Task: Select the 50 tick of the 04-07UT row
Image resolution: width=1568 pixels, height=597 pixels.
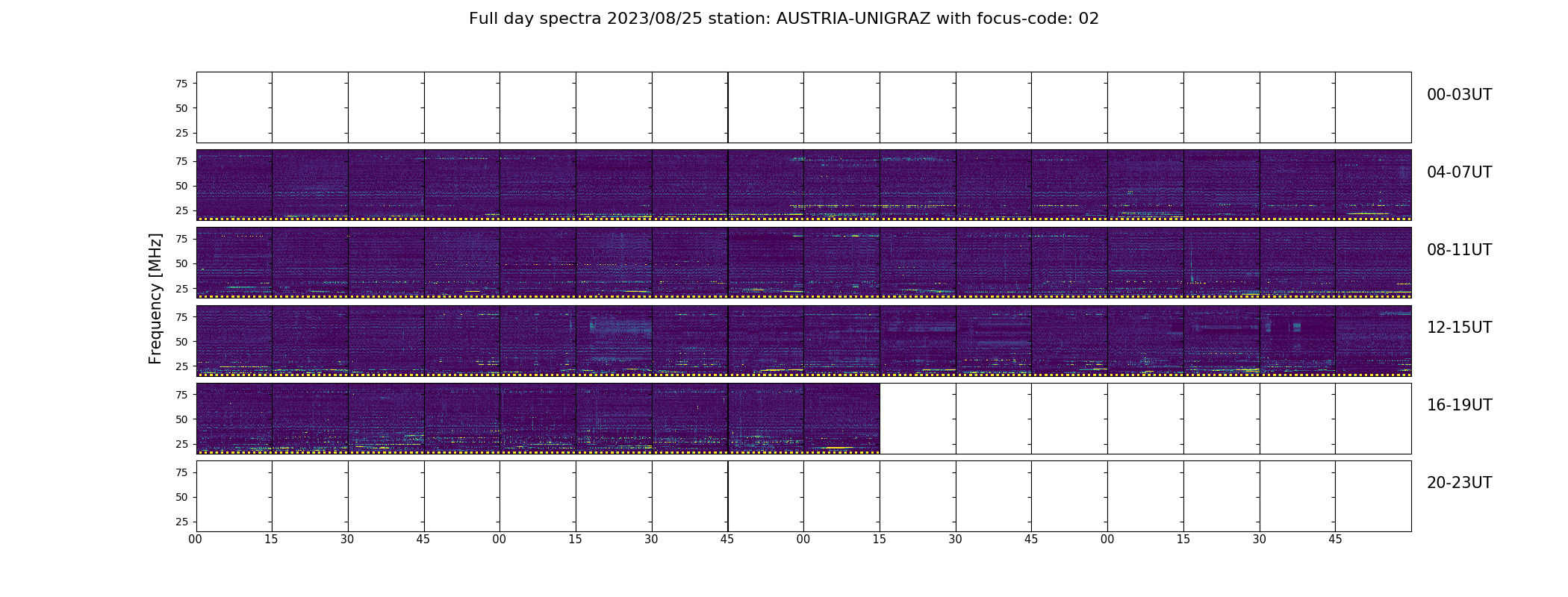Action: (181, 186)
